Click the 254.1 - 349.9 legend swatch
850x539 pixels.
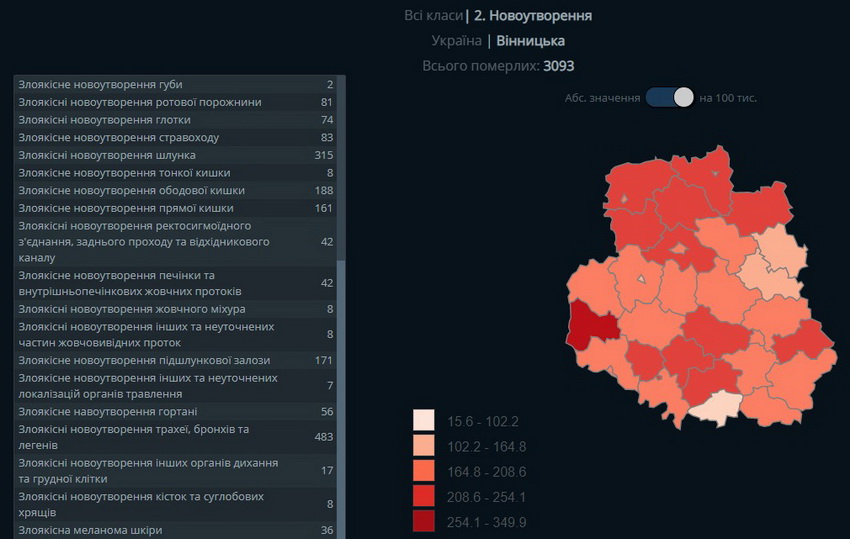coord(424,521)
